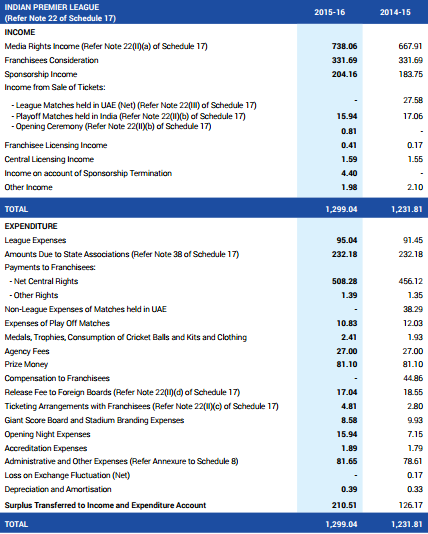Click the Opening Ceremony row label
This screenshot has height=534, width=428.
click(111, 126)
